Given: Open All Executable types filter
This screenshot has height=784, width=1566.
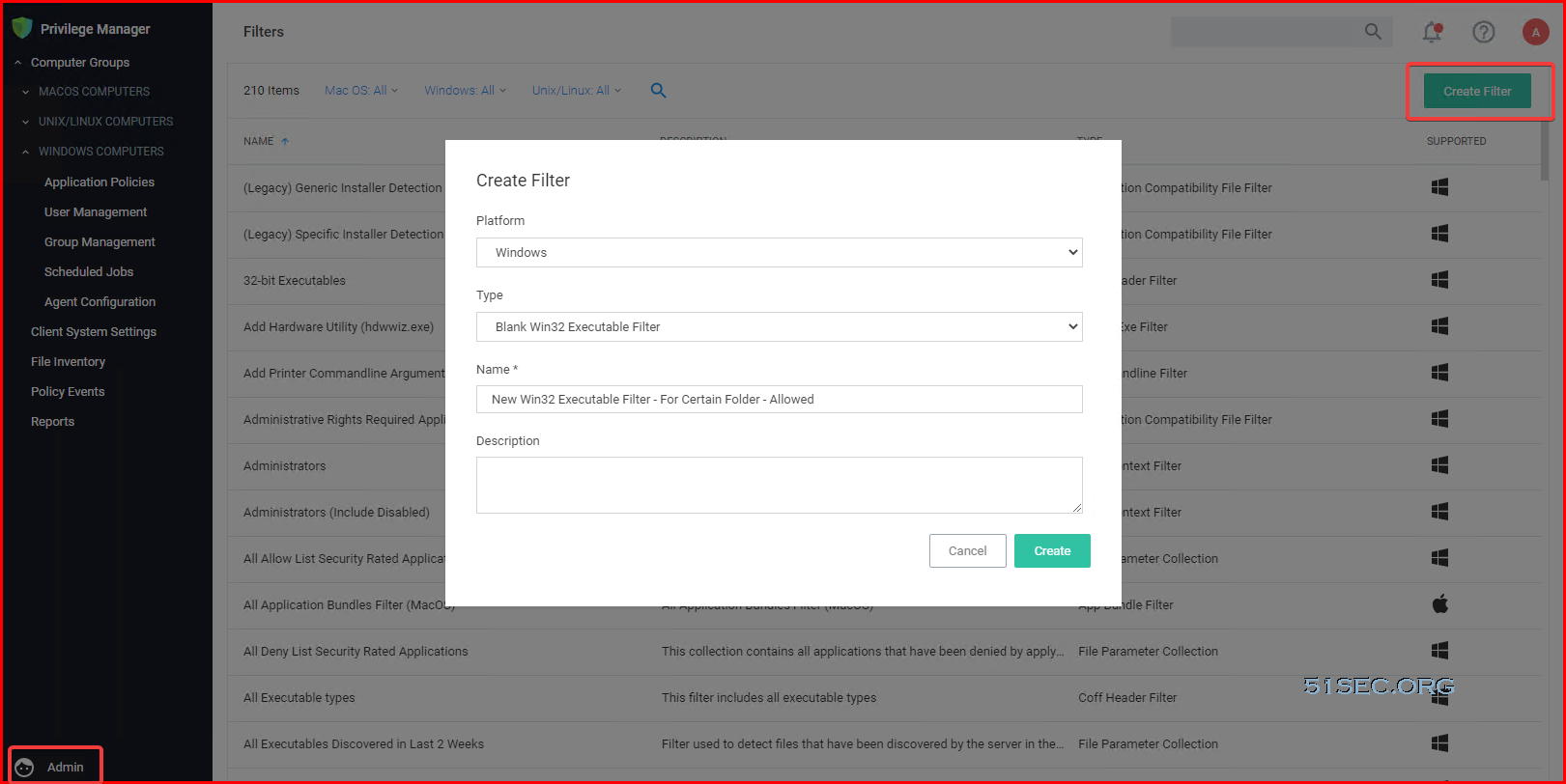Looking at the screenshot, I should pos(299,698).
